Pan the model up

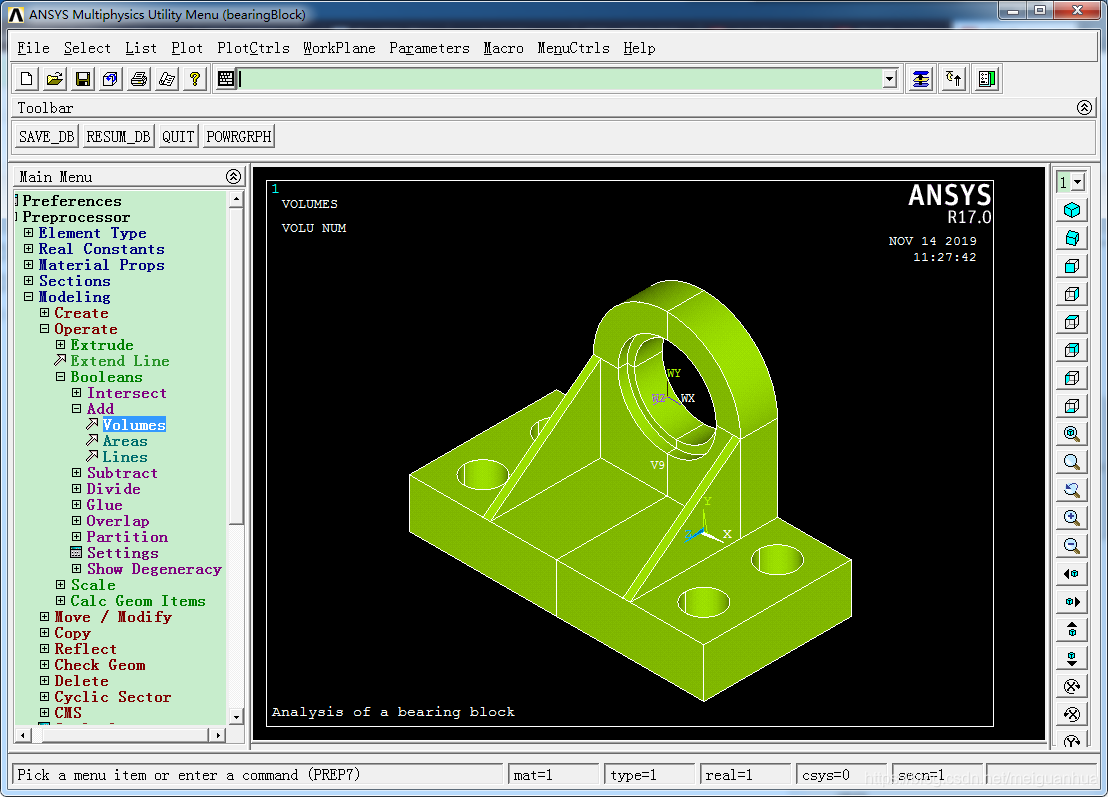point(1072,630)
